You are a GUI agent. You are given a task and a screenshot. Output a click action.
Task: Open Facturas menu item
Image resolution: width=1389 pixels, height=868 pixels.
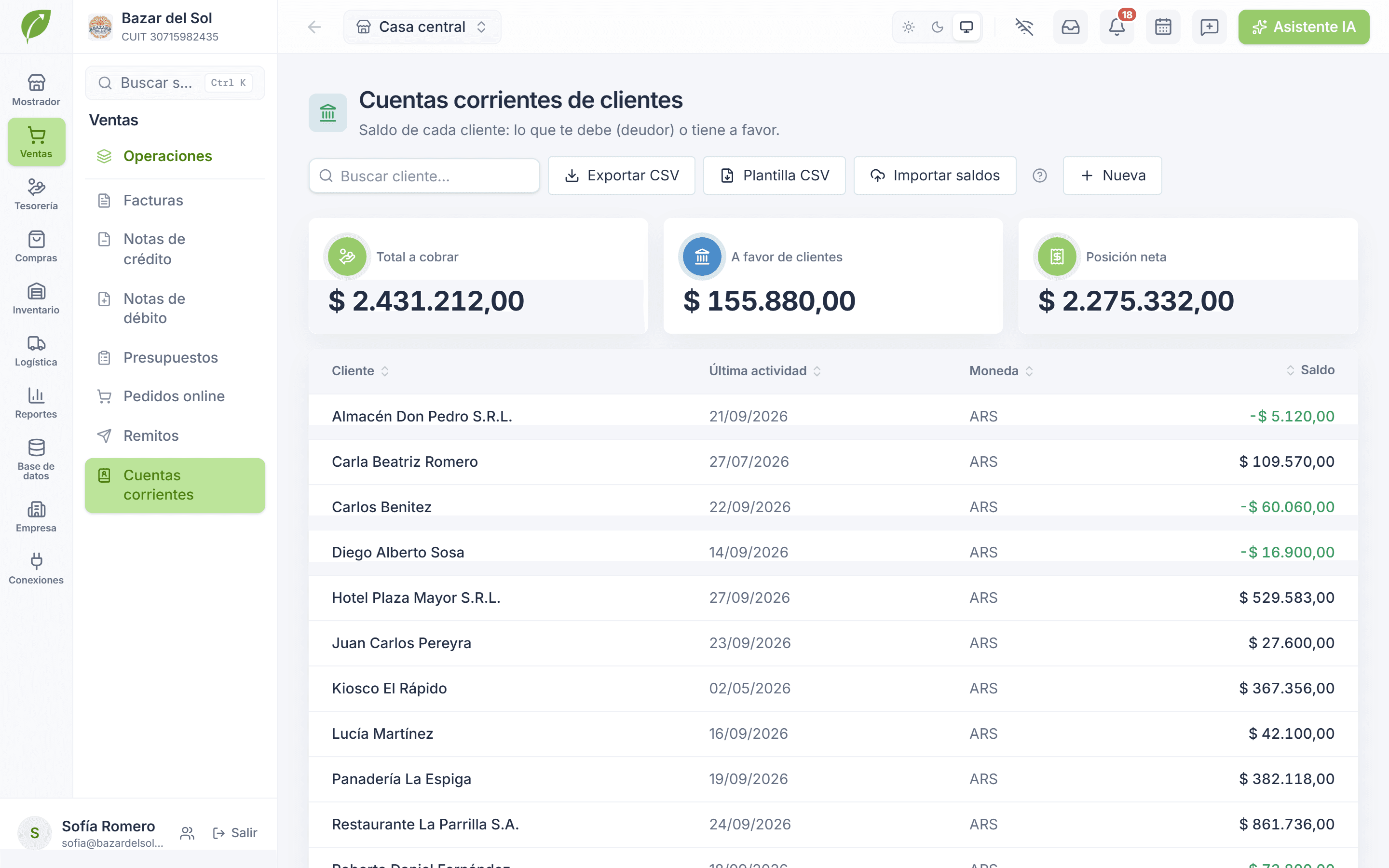point(175,200)
